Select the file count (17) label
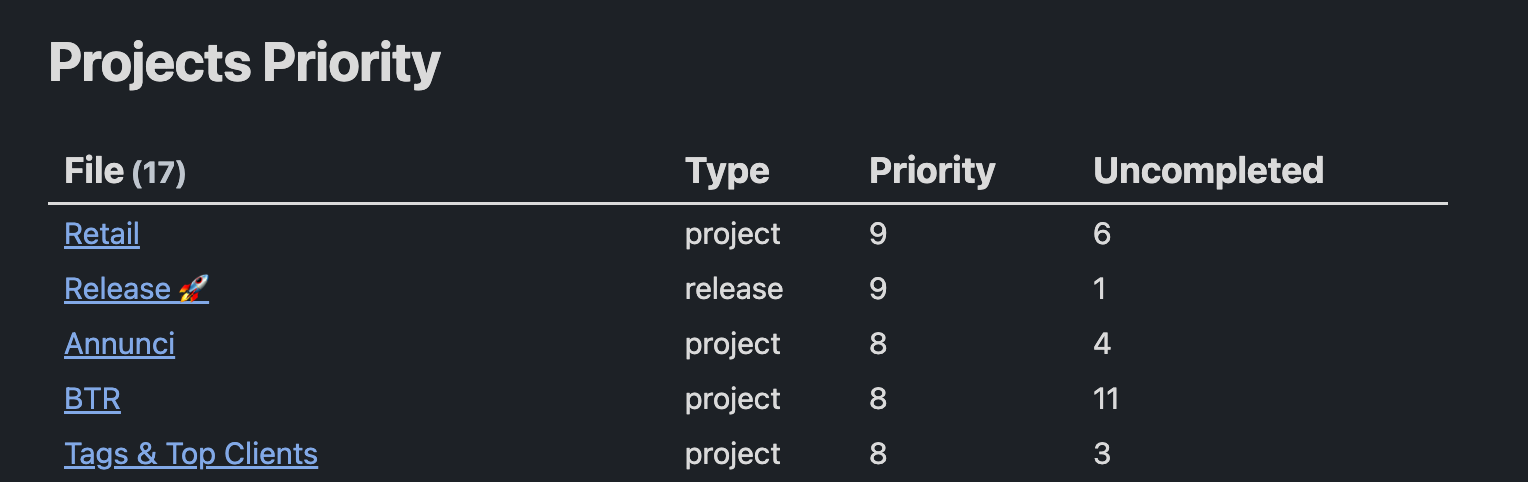The image size is (1528, 482). [159, 173]
